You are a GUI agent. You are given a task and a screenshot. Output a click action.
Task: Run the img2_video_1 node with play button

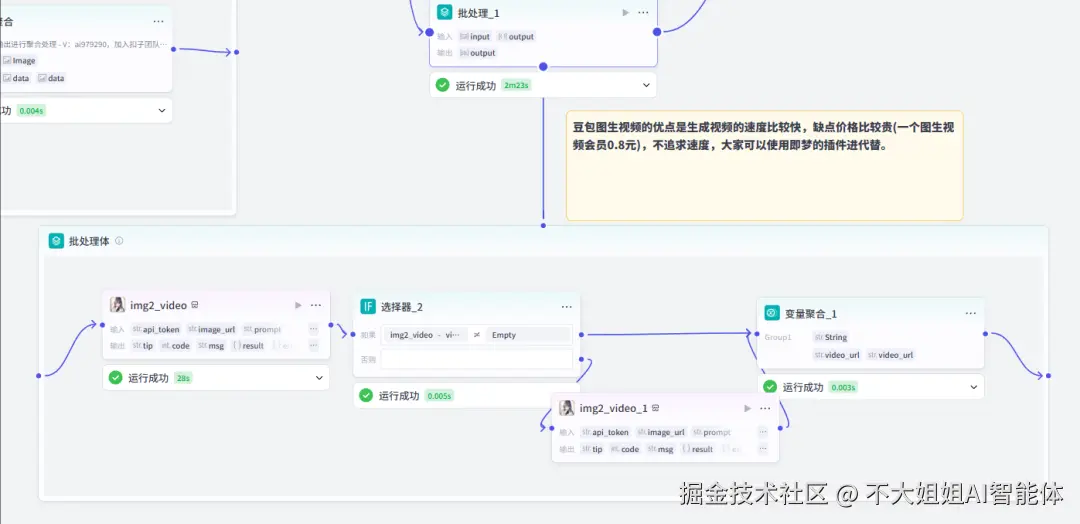(x=747, y=408)
